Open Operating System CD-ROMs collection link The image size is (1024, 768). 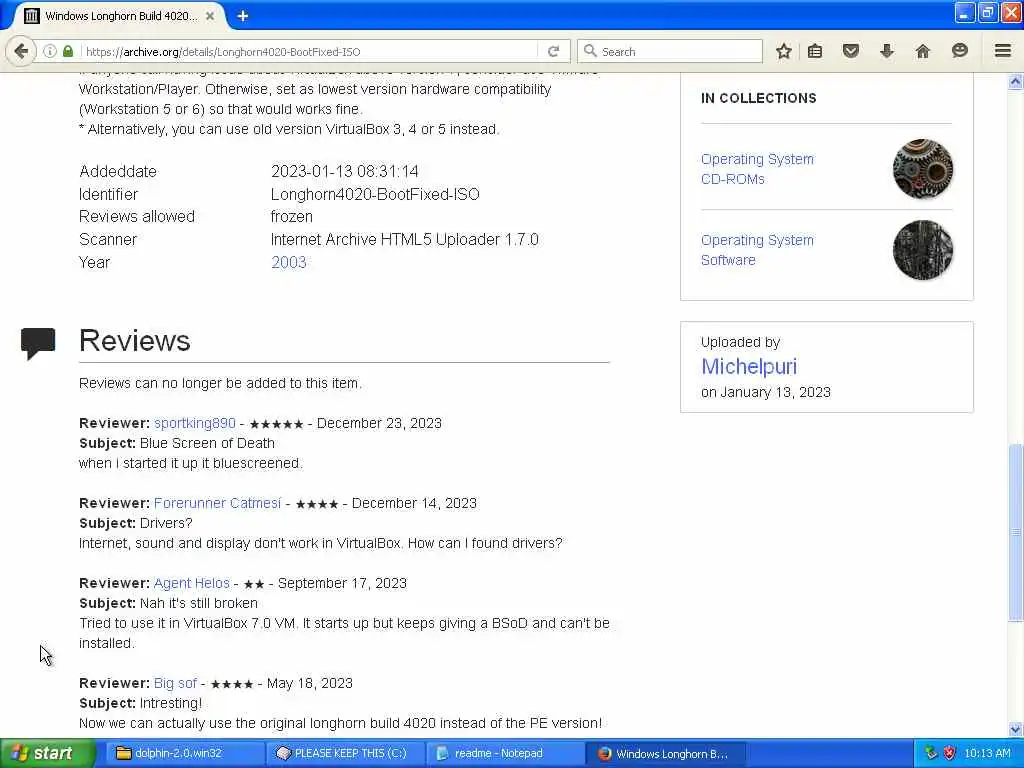point(757,168)
